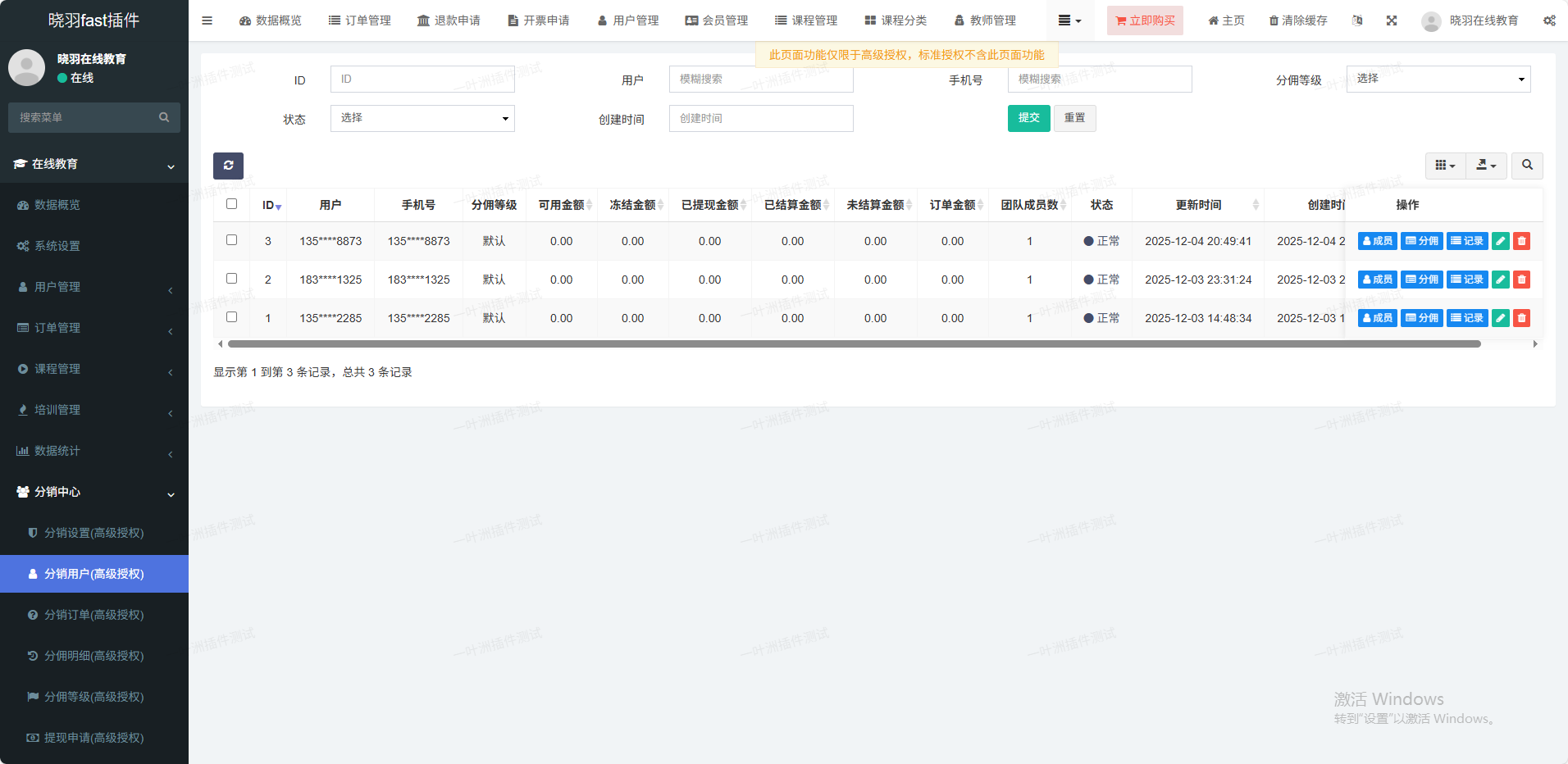The width and height of the screenshot is (1568, 764).
Task: Toggle the sidebar hamburger menu icon
Action: coord(207,20)
